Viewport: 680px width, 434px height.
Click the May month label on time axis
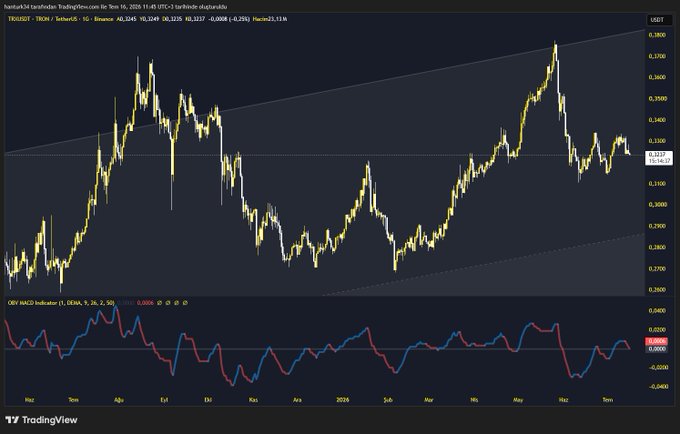coord(518,400)
